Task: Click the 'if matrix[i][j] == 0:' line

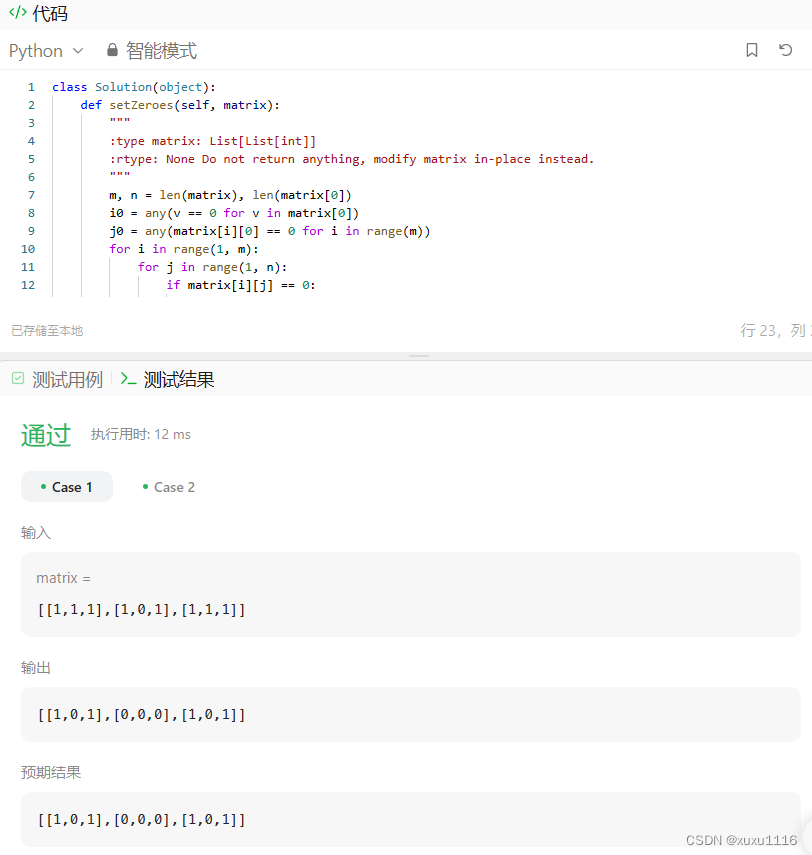Action: click(x=241, y=285)
